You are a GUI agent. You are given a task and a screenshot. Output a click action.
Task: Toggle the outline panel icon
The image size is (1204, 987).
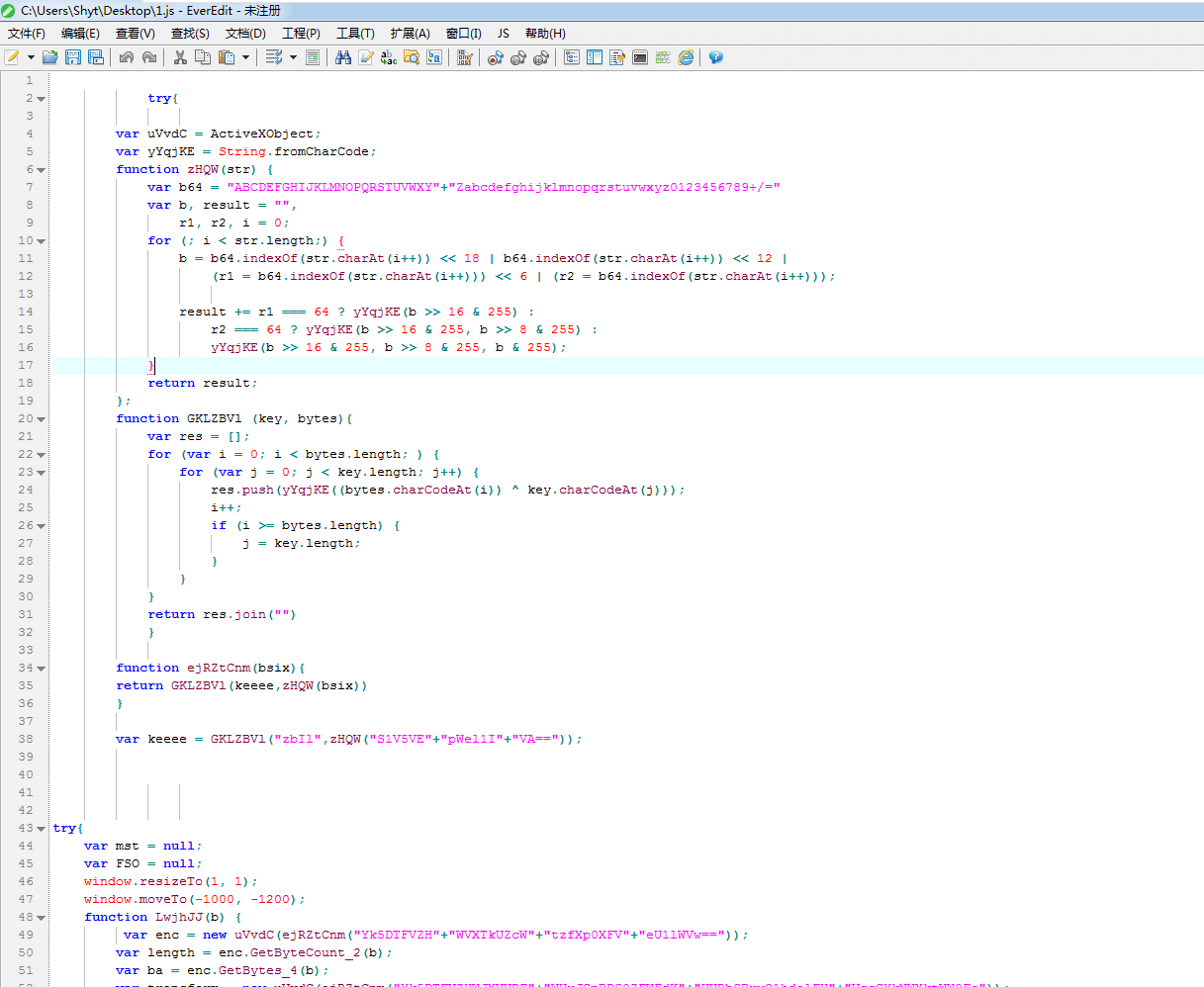tap(572, 57)
